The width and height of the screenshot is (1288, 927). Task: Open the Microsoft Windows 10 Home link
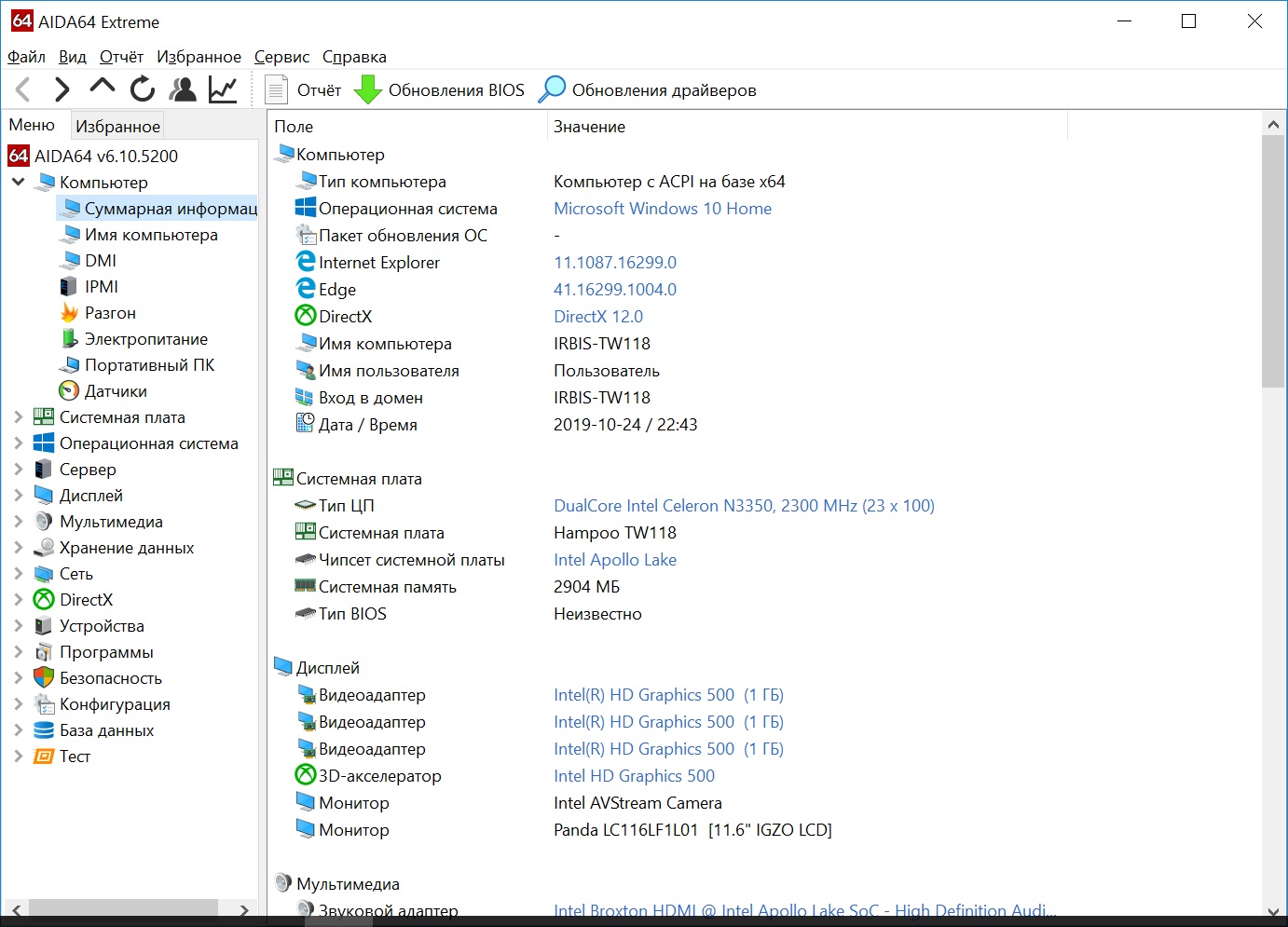point(663,209)
